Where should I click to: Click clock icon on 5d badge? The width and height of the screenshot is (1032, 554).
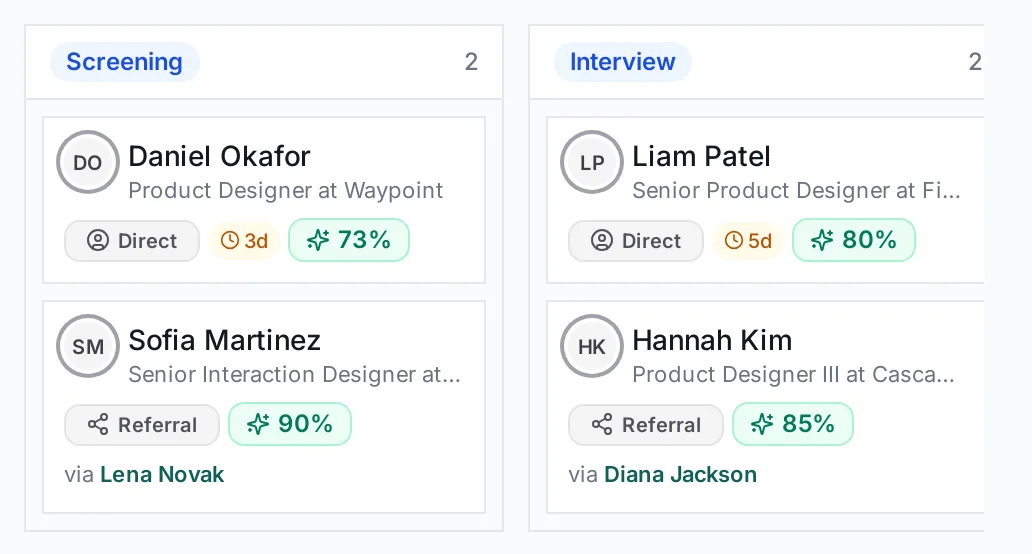(x=734, y=241)
